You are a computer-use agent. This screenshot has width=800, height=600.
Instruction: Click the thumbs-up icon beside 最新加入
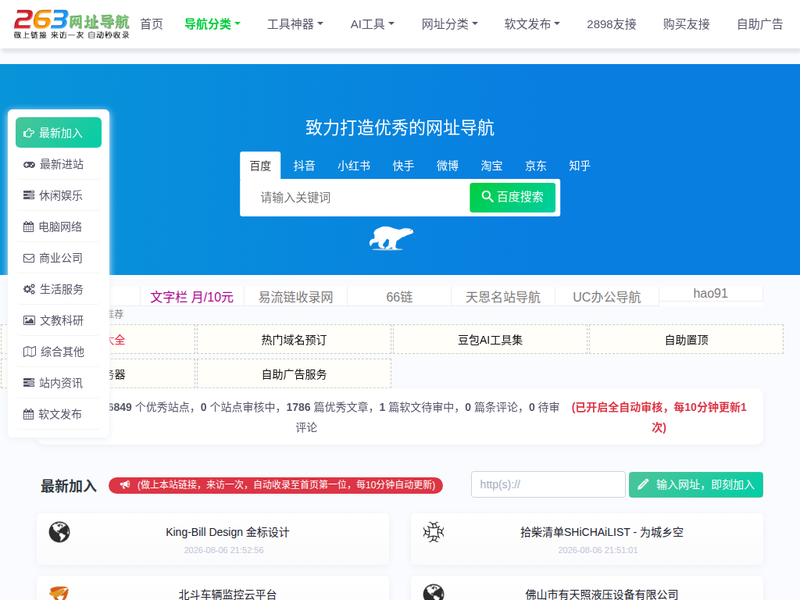pyautogui.click(x=29, y=133)
